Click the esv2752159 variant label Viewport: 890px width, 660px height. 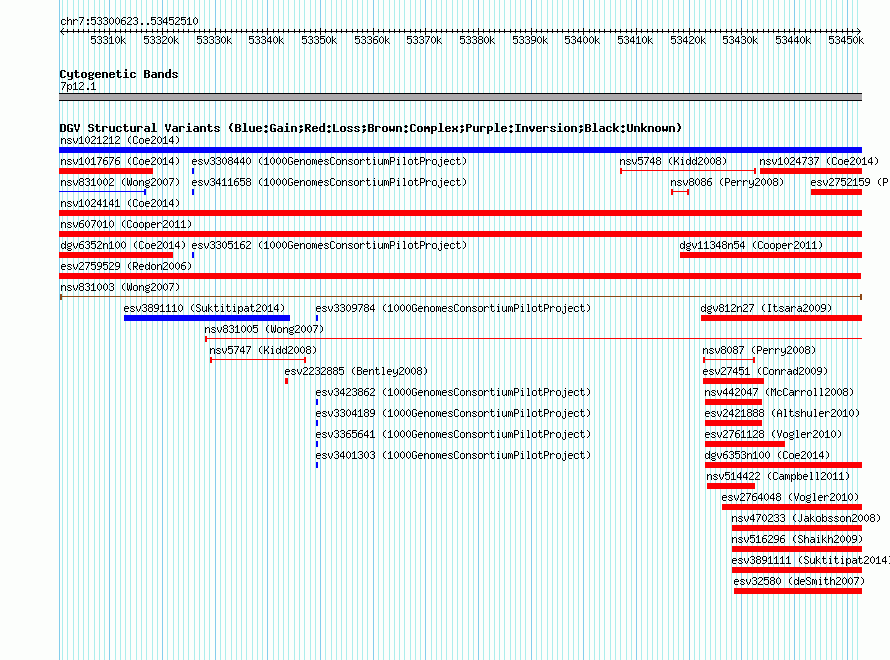click(x=850, y=182)
